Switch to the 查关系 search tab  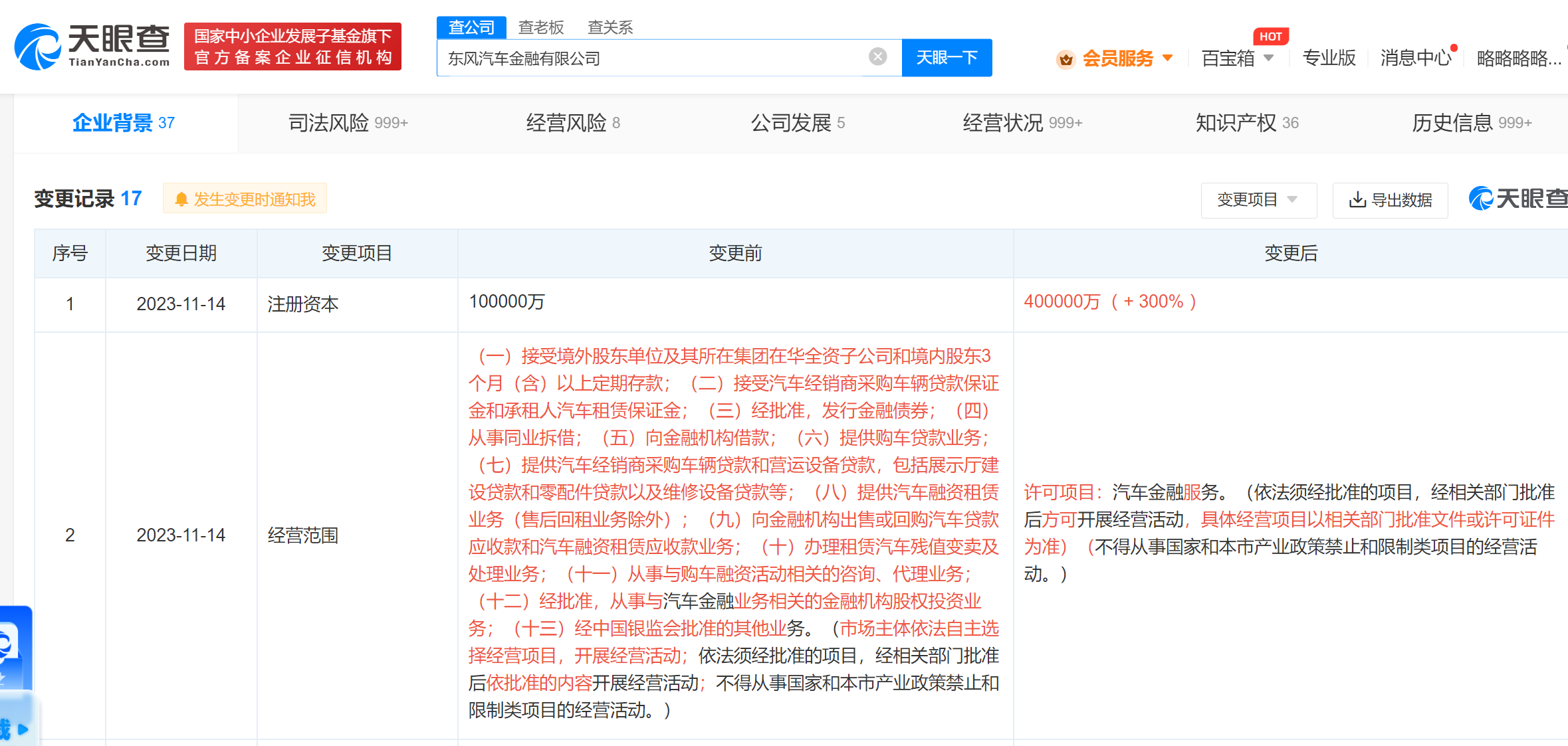(610, 27)
